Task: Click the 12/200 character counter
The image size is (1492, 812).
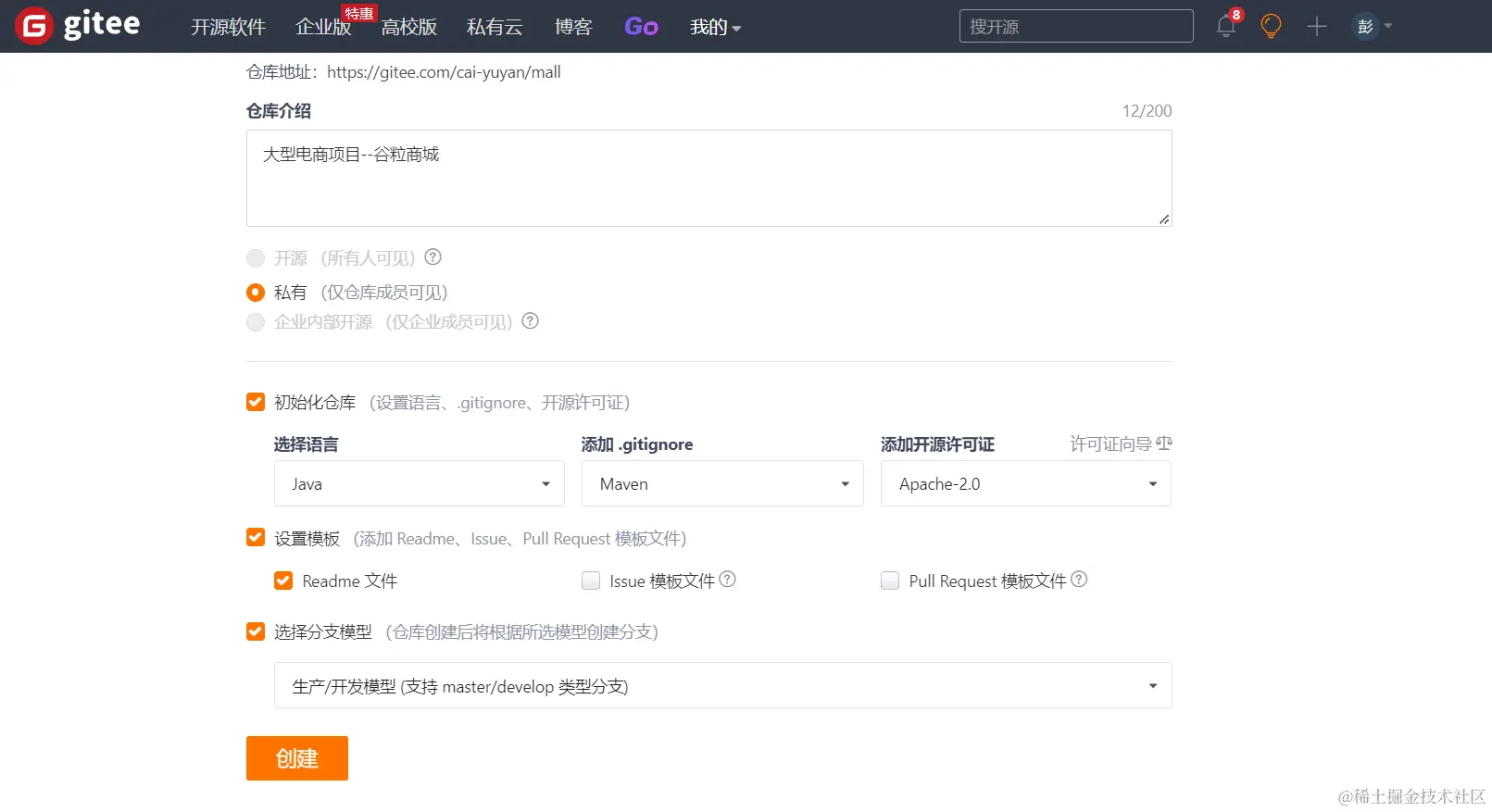Action: [x=1147, y=111]
